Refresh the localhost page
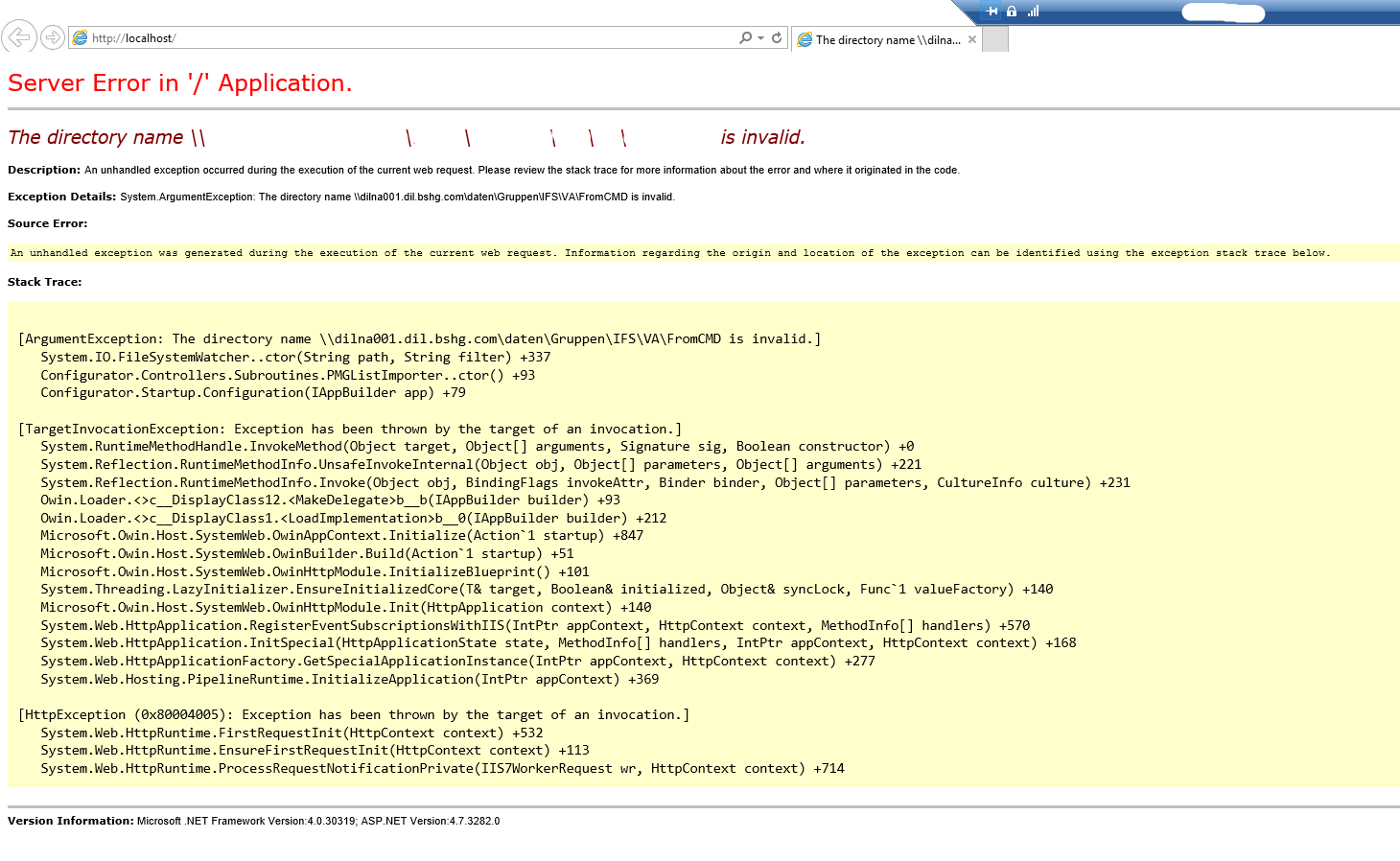Screen dimensions: 1400x861 (x=777, y=38)
